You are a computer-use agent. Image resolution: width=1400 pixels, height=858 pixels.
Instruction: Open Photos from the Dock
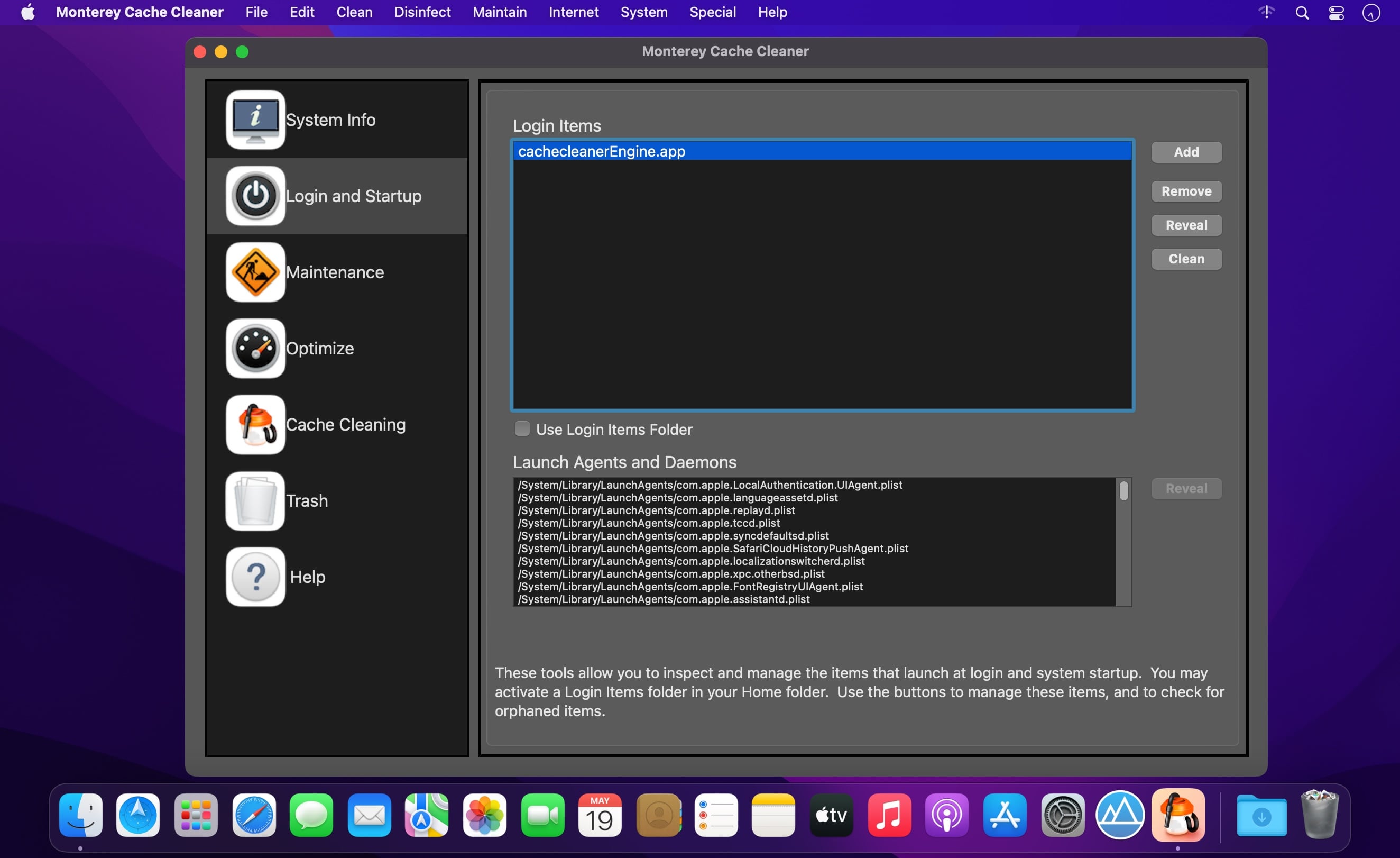pyautogui.click(x=485, y=815)
